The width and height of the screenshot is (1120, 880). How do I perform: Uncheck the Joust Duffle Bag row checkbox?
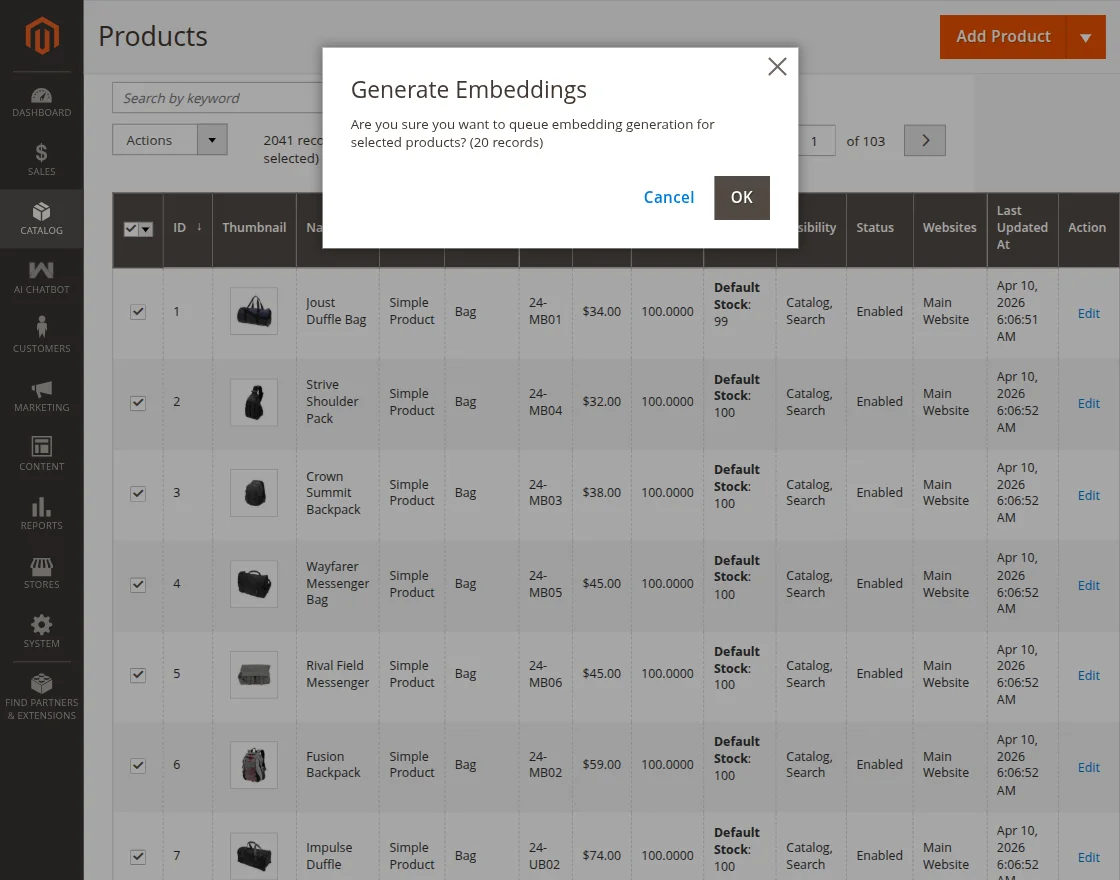(x=138, y=312)
